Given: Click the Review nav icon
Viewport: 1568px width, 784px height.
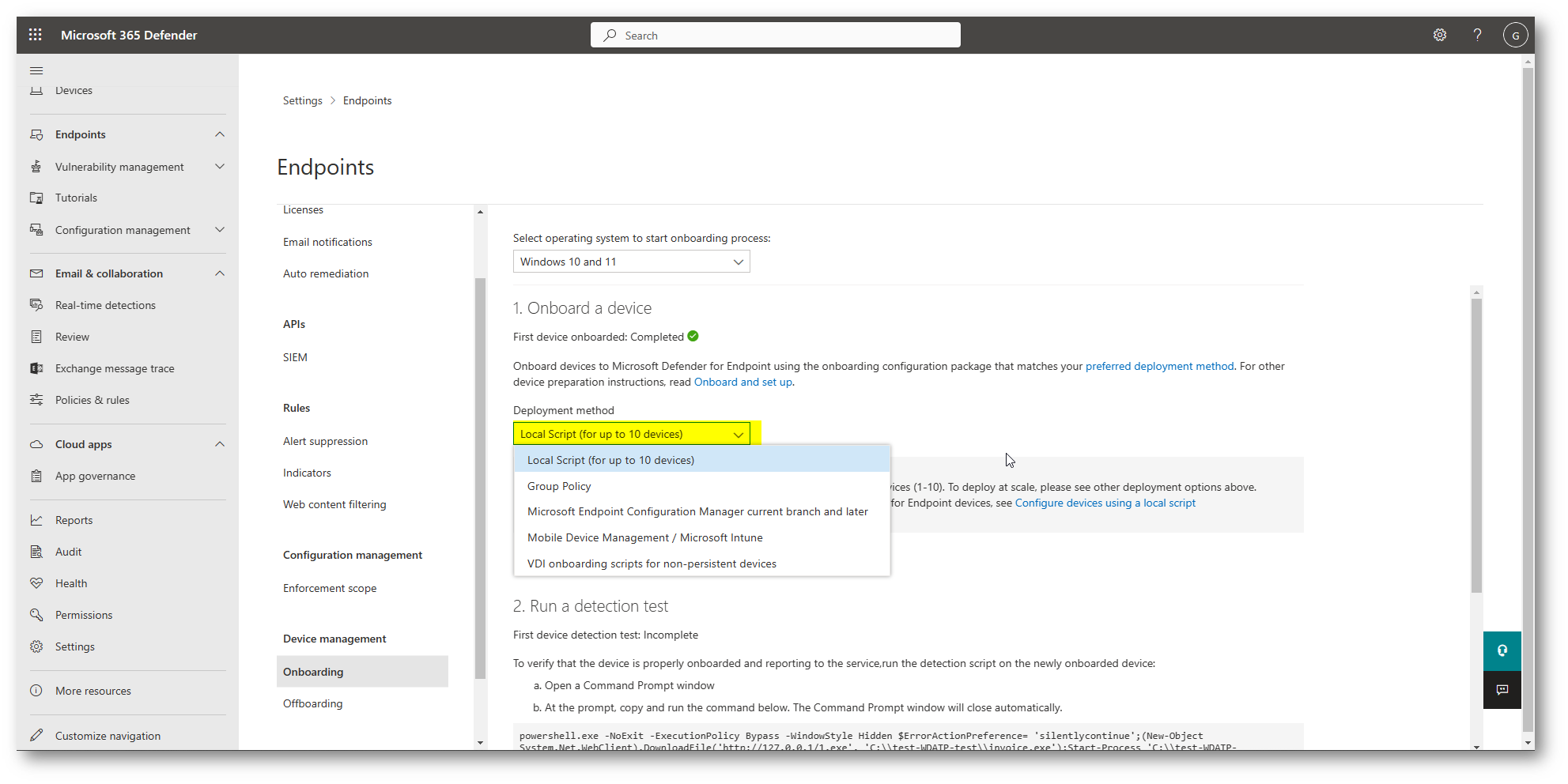Looking at the screenshot, I should point(36,337).
